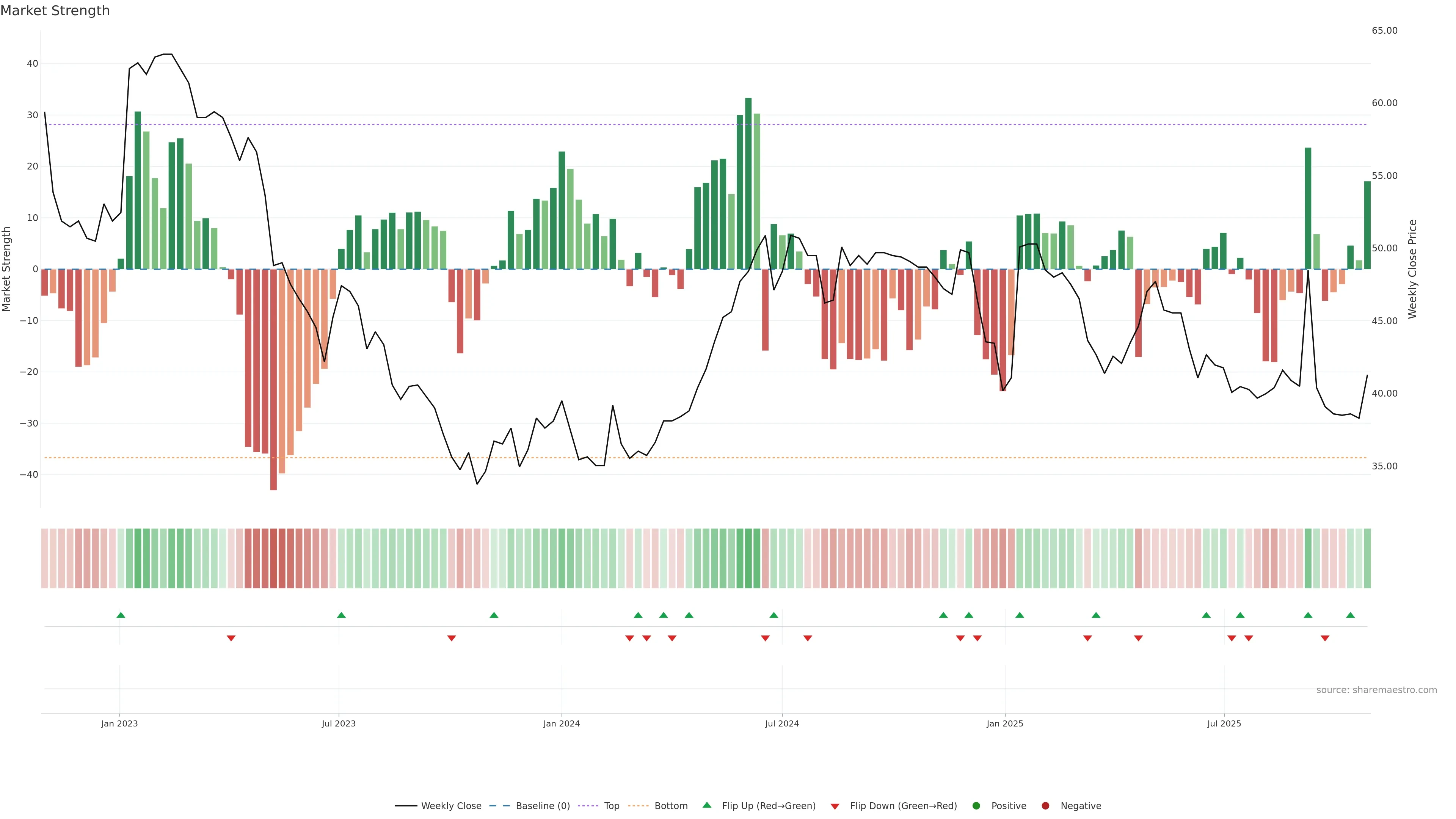1456x819 pixels.
Task: Click the Jul 2024 x-axis label
Action: click(x=782, y=723)
